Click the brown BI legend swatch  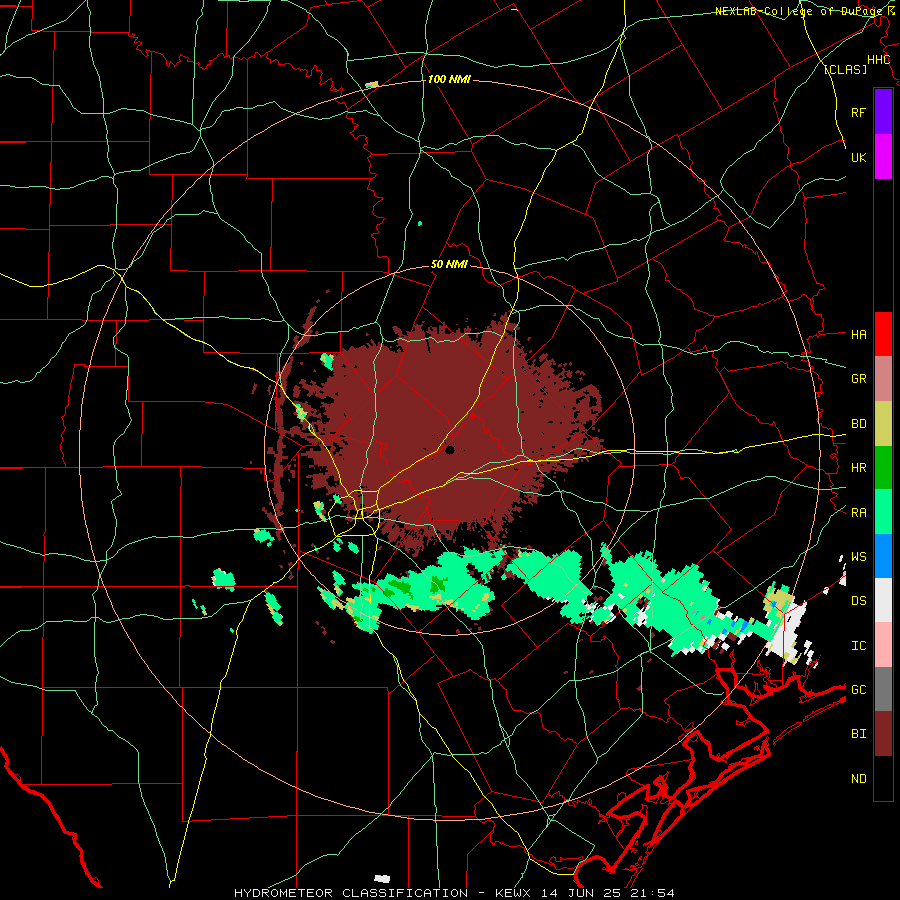pyautogui.click(x=883, y=734)
